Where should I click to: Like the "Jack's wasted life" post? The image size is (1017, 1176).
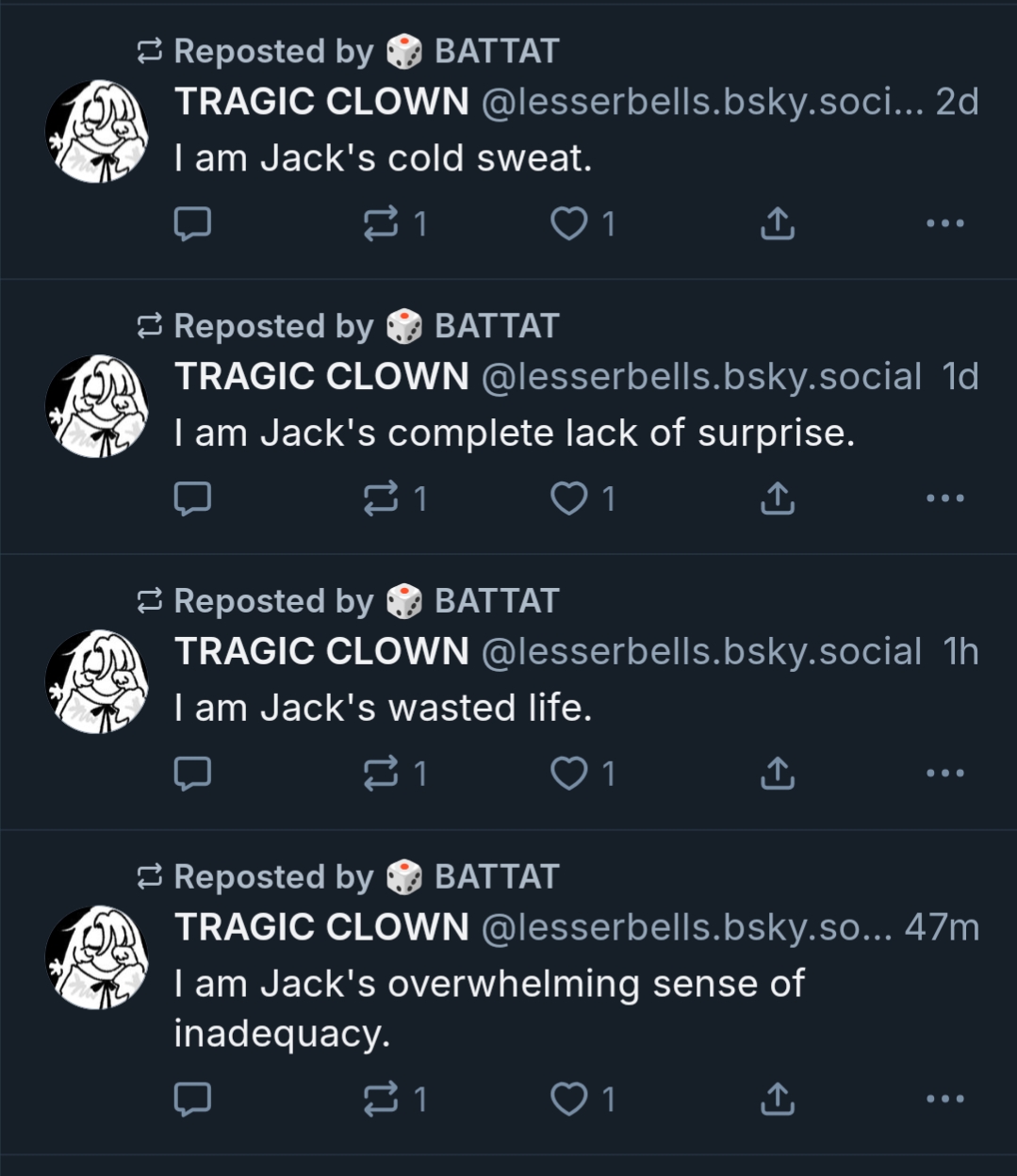point(569,774)
